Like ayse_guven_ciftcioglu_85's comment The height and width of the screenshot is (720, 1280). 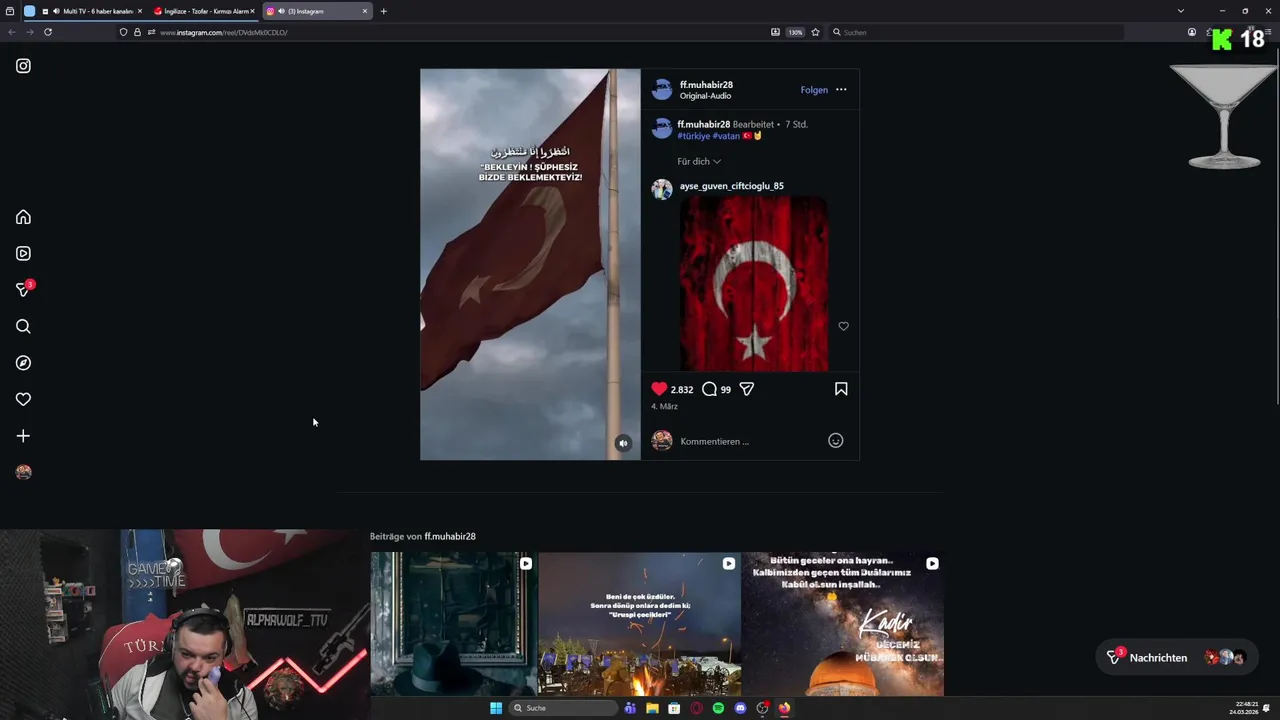coord(843,326)
